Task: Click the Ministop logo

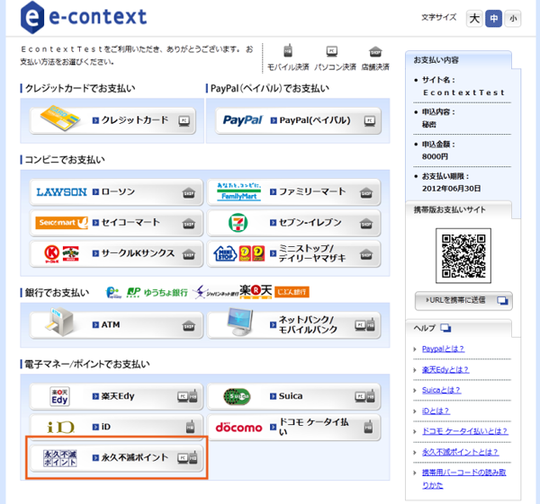Action: 225,254
